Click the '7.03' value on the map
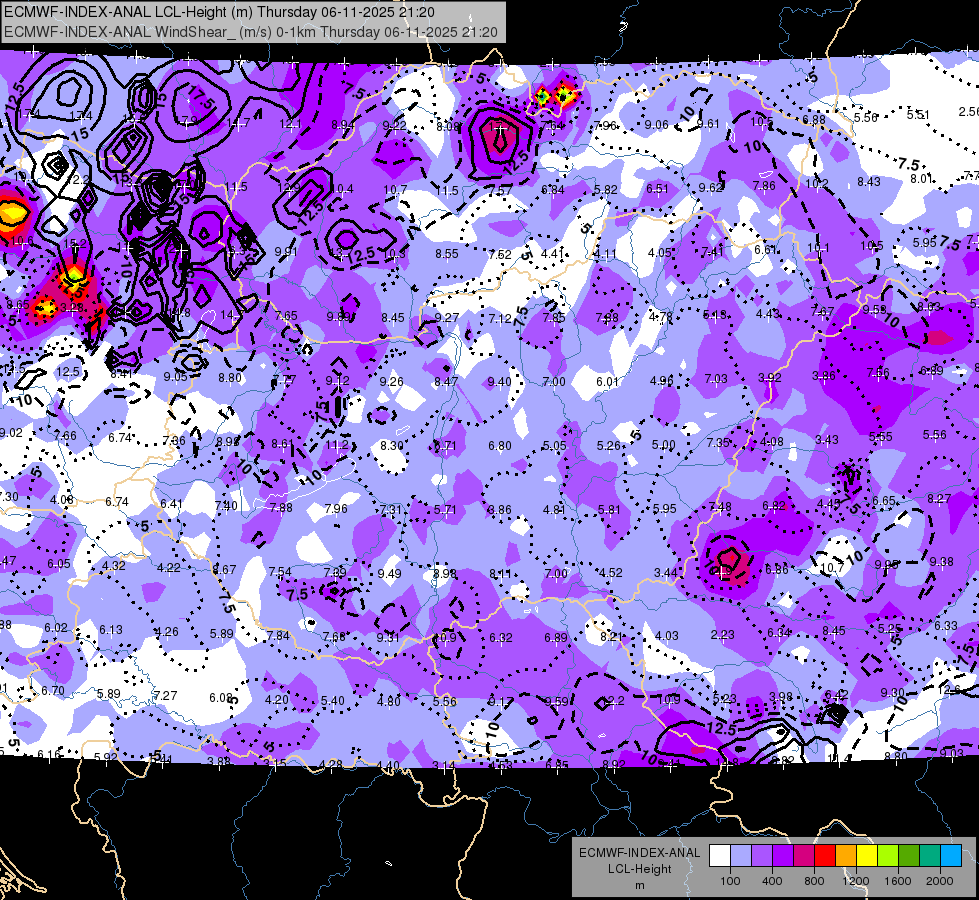Viewport: 979px width, 900px height. (x=716, y=379)
